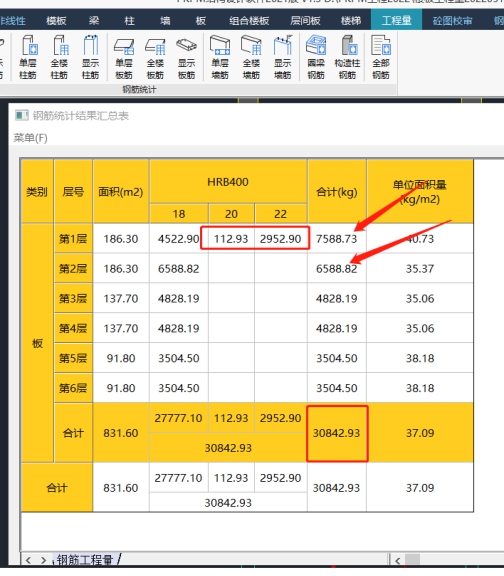Open the 全楼板筋 tool
The width and height of the screenshot is (504, 576).
155,57
